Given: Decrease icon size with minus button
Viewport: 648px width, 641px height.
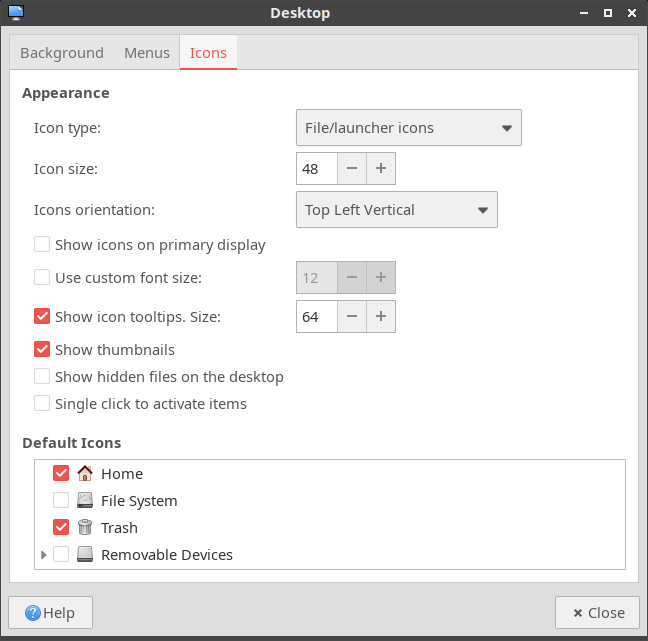Looking at the screenshot, I should point(352,169).
